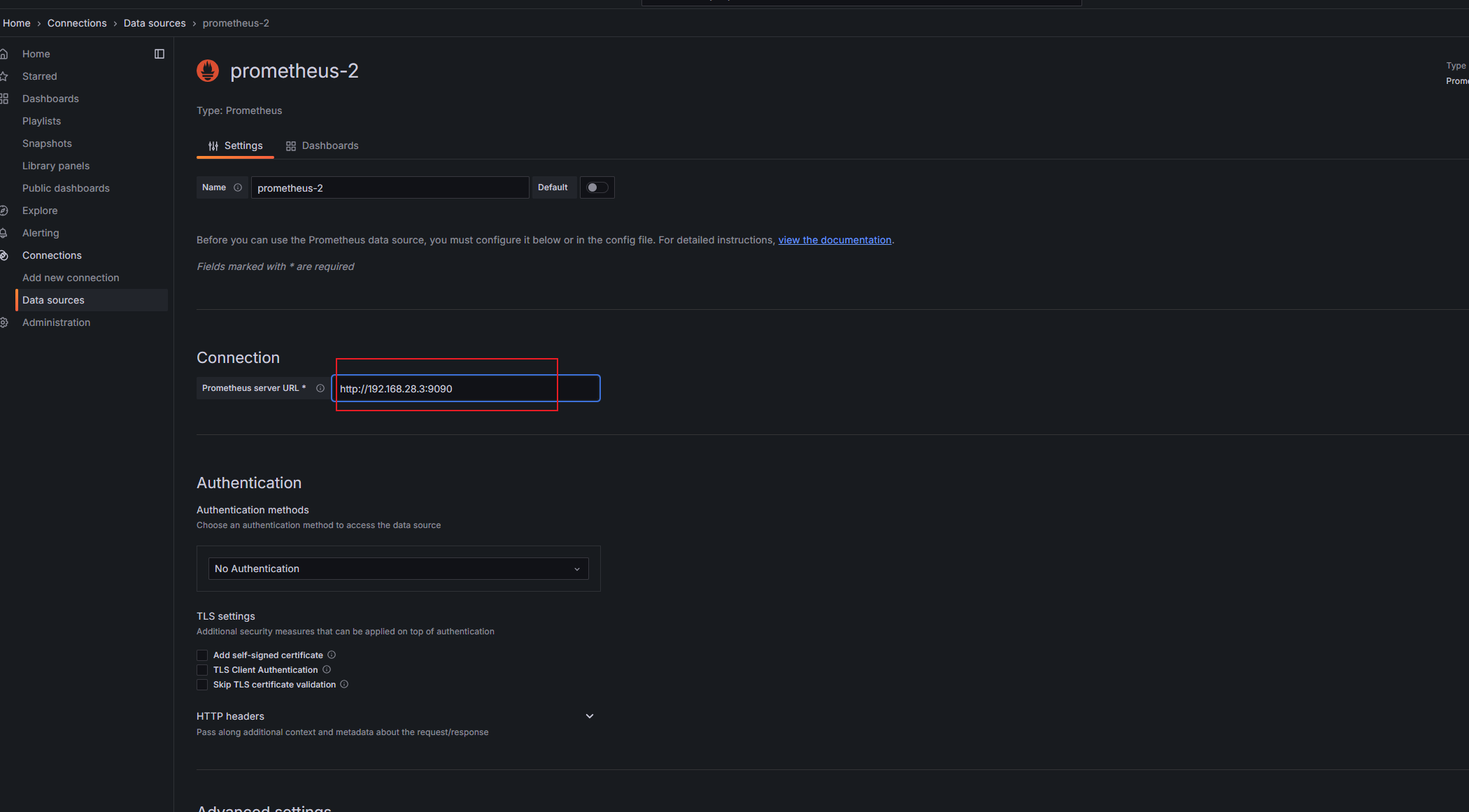Click the Prometheus flame logo icon
1469x812 pixels.
208,71
